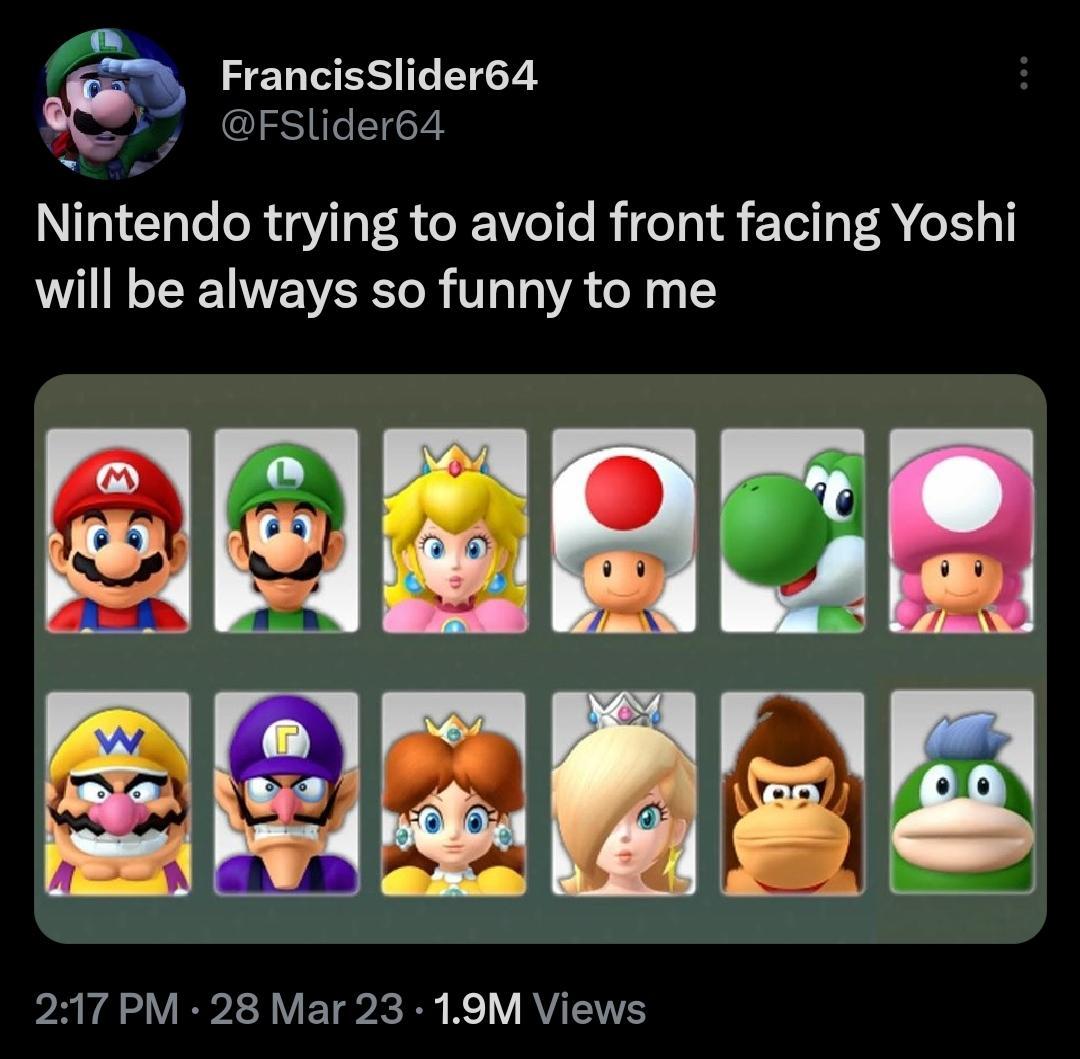Select the Wario character portrait
The width and height of the screenshot is (1080, 1059).
118,792
